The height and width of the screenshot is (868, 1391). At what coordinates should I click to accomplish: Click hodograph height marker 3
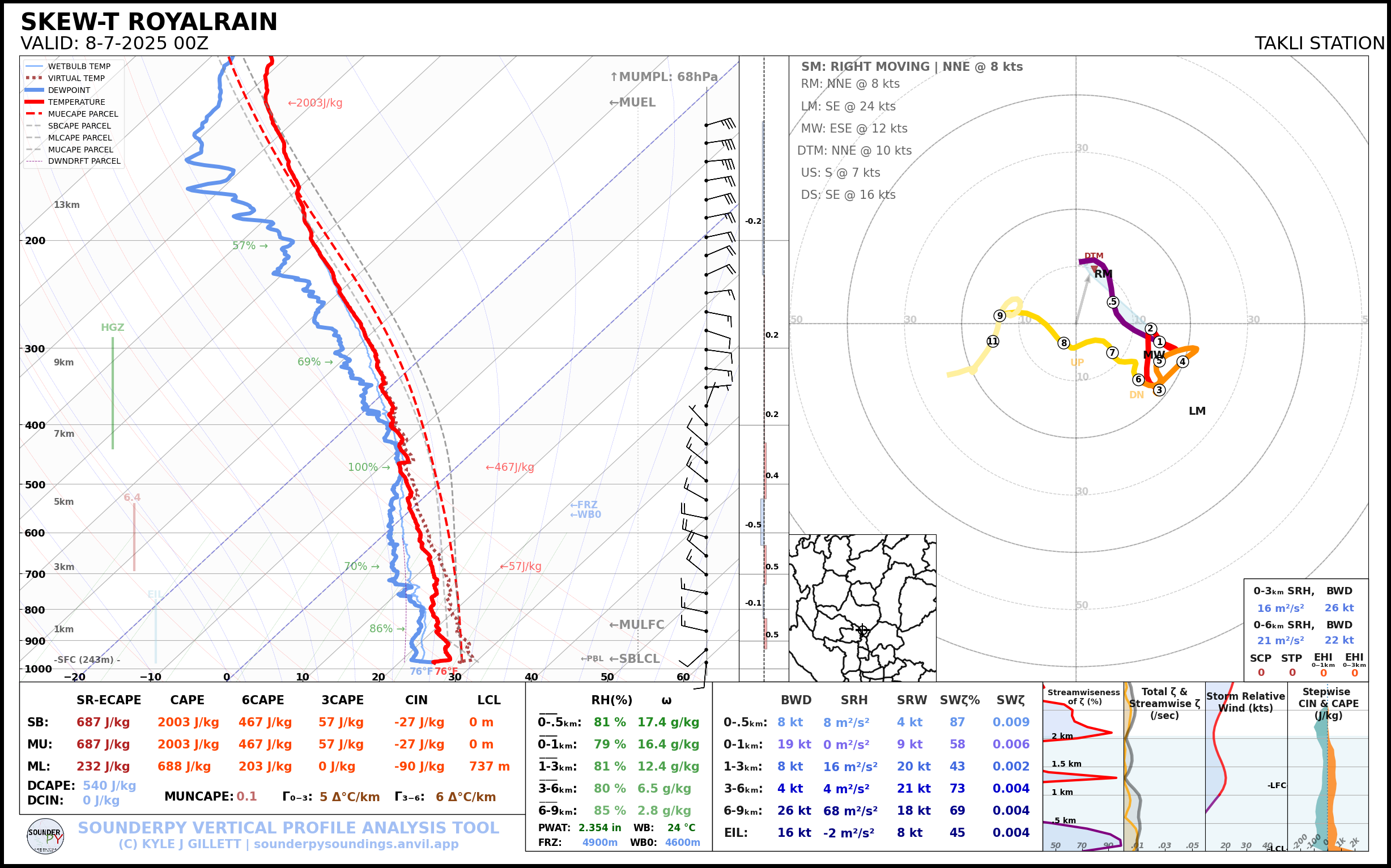[x=1159, y=390]
